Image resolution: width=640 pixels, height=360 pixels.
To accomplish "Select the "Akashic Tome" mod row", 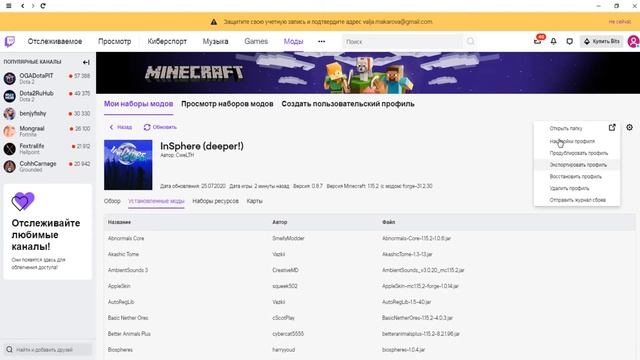I will [369, 254].
